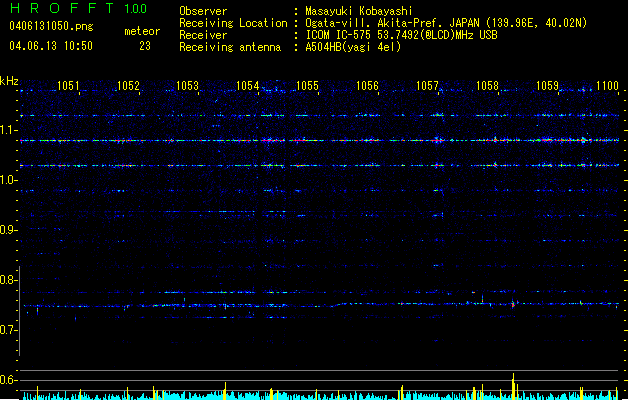
Task: Click the Receiving antenna label
Action: coord(230,47)
